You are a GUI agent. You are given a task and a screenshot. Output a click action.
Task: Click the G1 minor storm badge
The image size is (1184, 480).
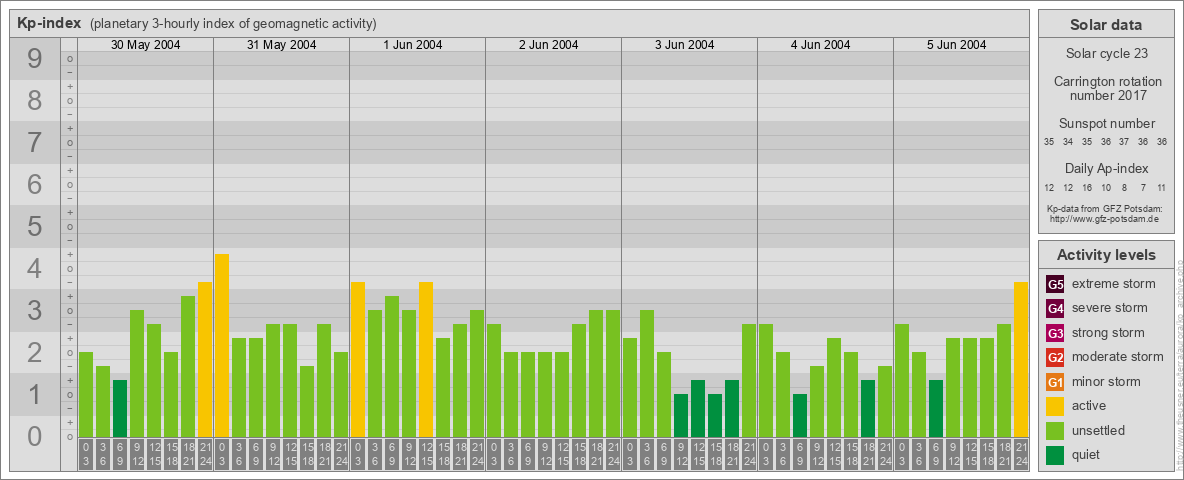tap(1055, 381)
